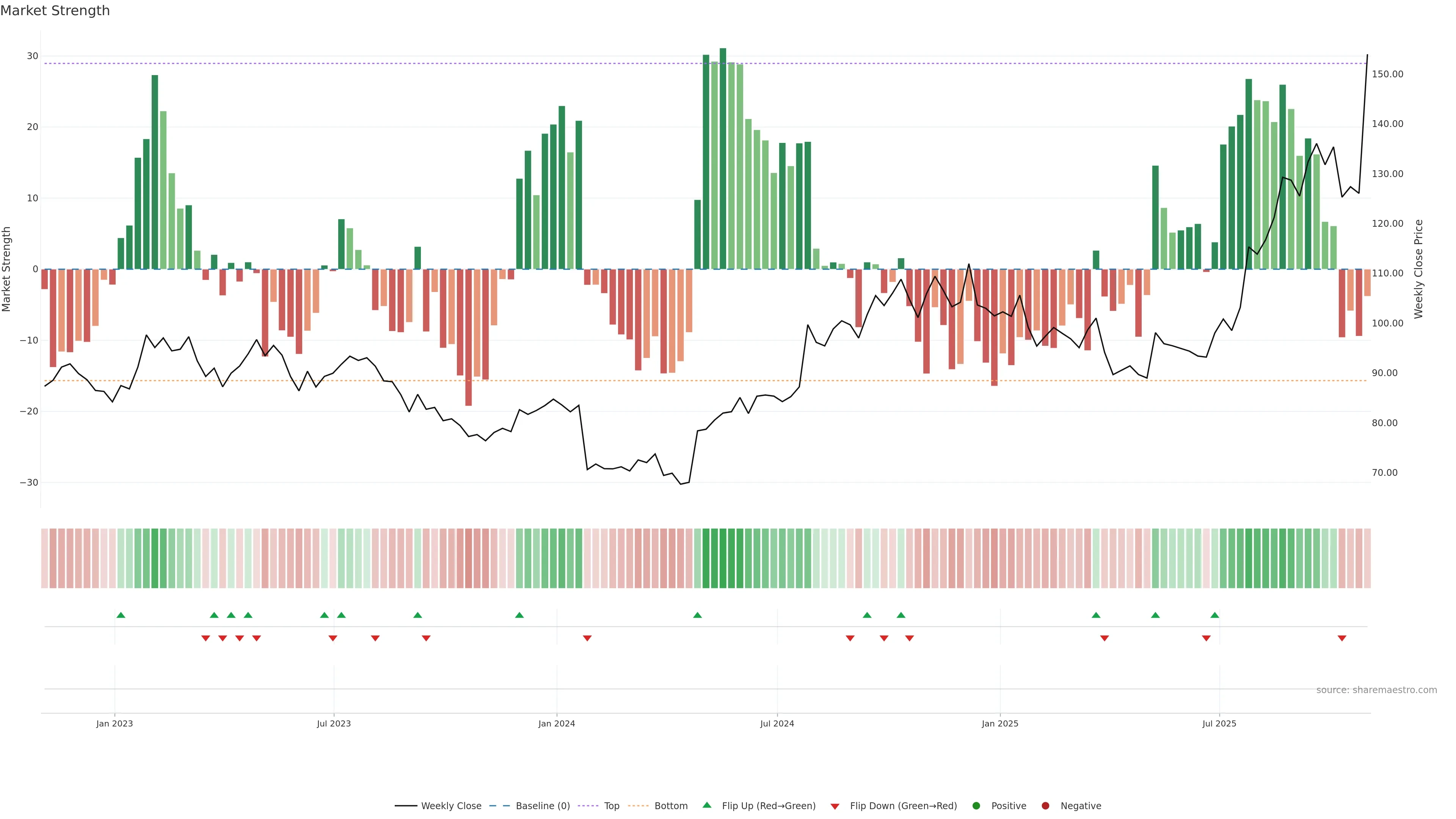Image resolution: width=1456 pixels, height=819 pixels.
Task: Click the Market Strength chart title
Action: pos(55,11)
